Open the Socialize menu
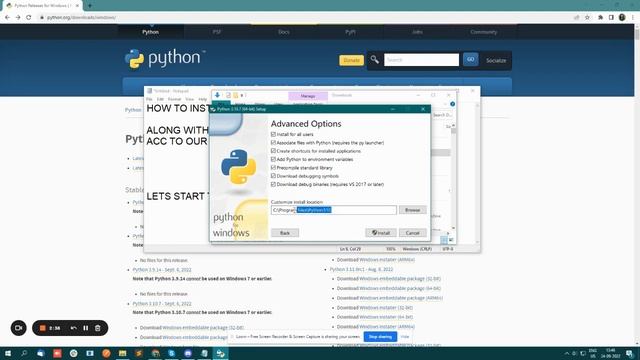The height and width of the screenshot is (360, 640). click(496, 60)
